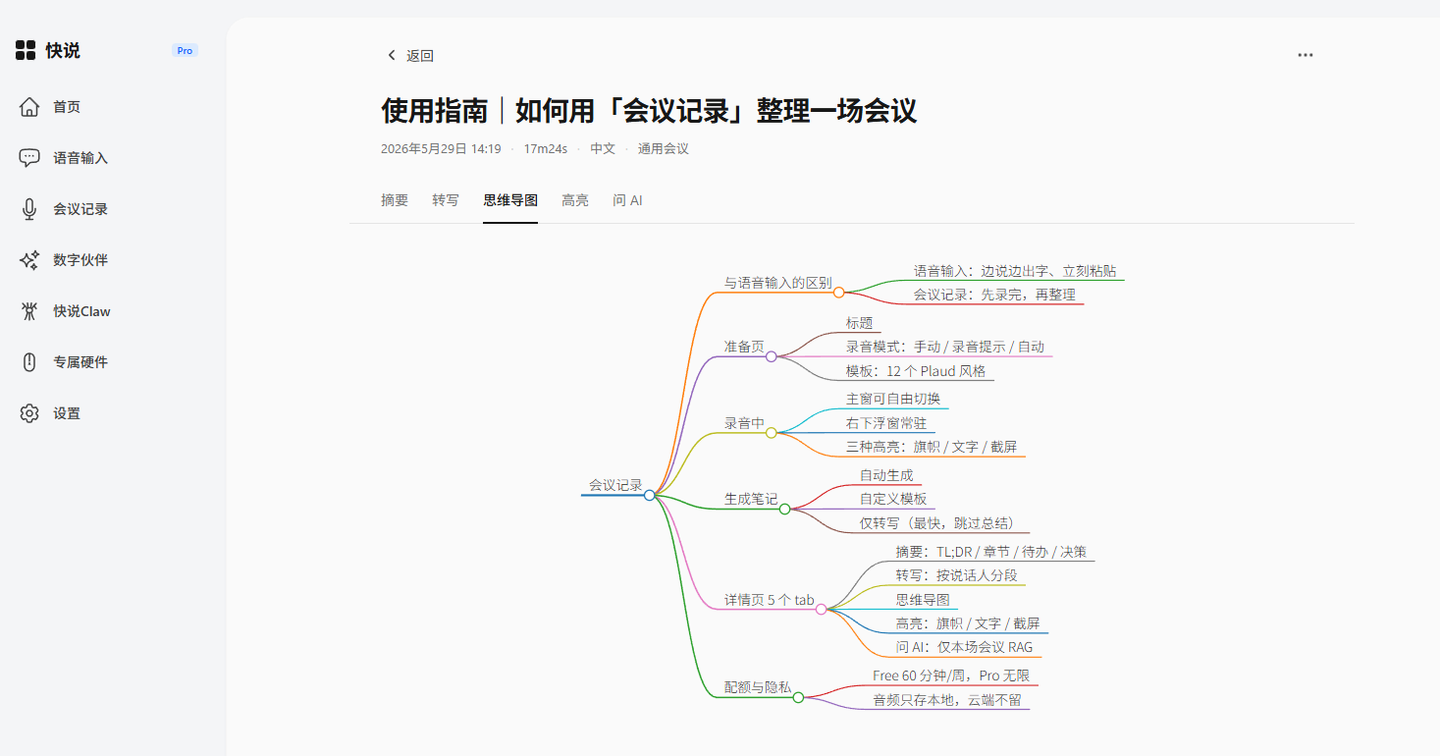Select leaf 问 AI：仅本场会议 RAG

964,648
